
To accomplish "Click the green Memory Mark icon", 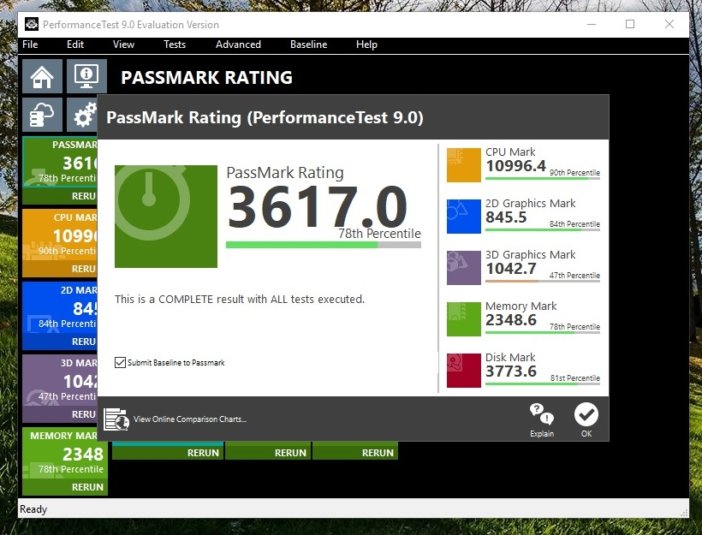I will [x=464, y=319].
